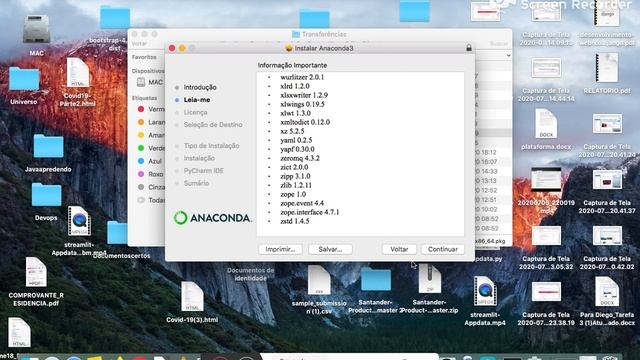Select Captura de Tela 2020-07...14.44.14 icon
This screenshot has height=360, width=640.
point(546,68)
